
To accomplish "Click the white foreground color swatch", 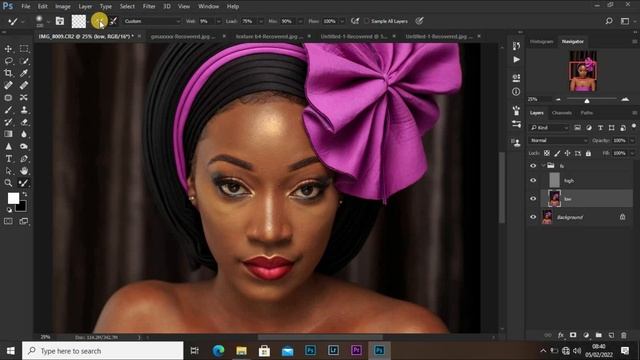I will click(13, 198).
